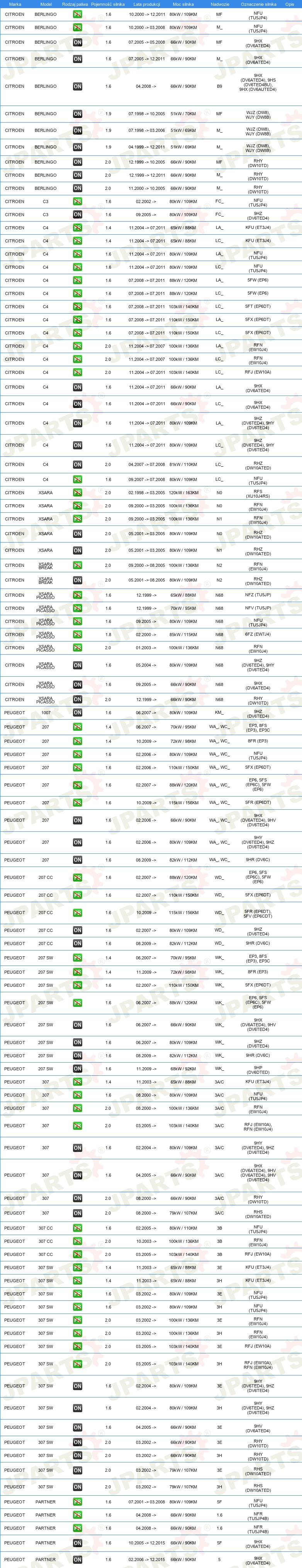
Task: Click diesel ON icon in Citroen C3 09.2005 row
Action: click(x=77, y=214)
